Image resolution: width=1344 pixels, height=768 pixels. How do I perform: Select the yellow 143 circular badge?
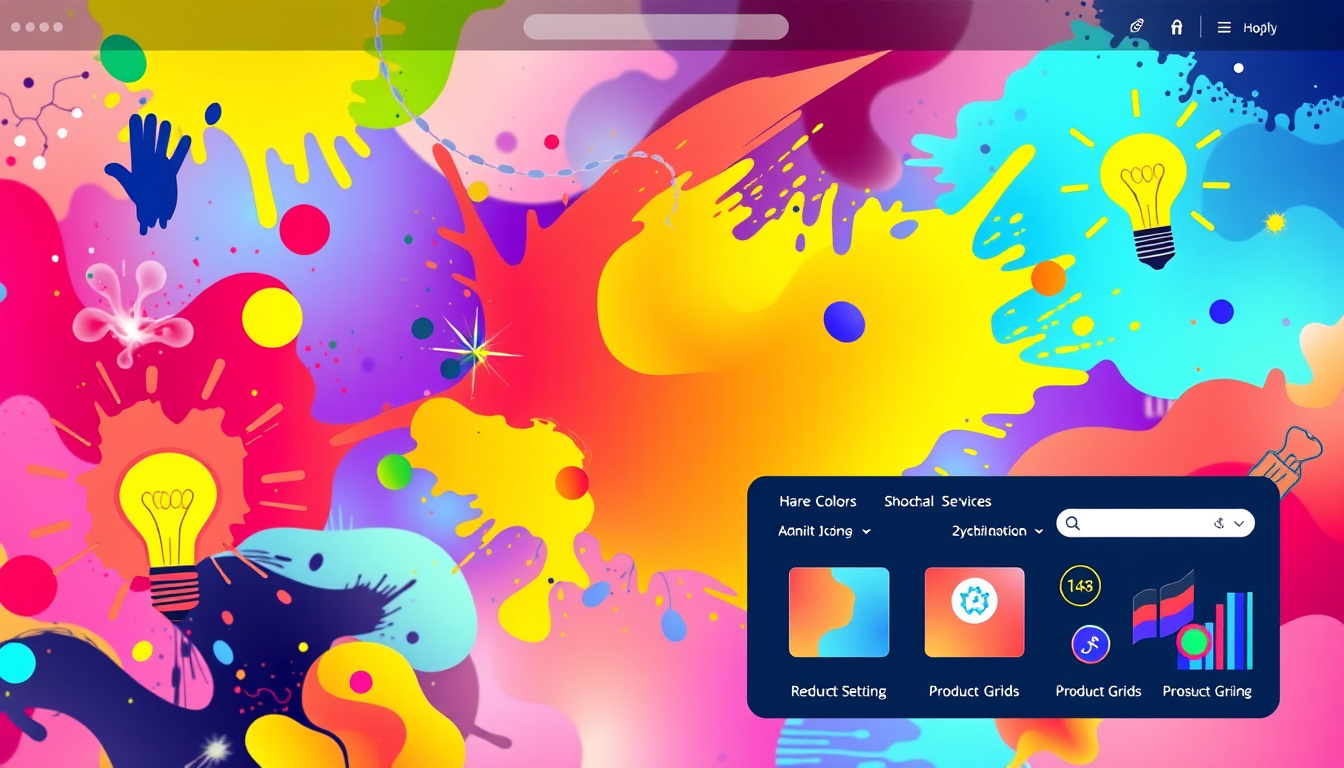[1080, 586]
